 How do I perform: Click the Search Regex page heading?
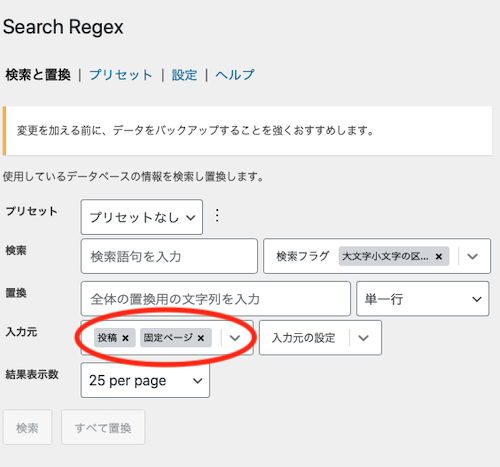pos(63,27)
